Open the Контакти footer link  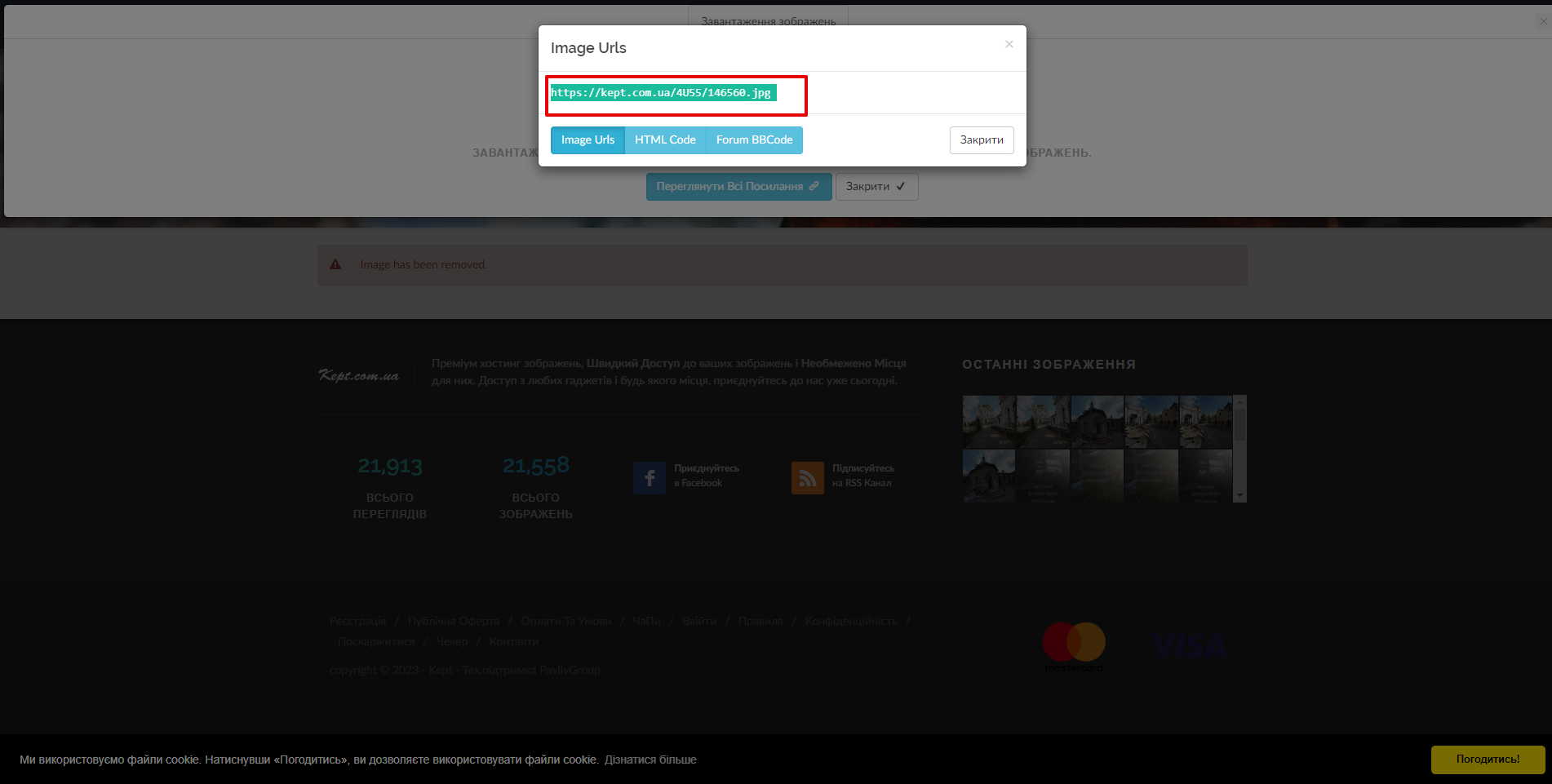[x=514, y=641]
